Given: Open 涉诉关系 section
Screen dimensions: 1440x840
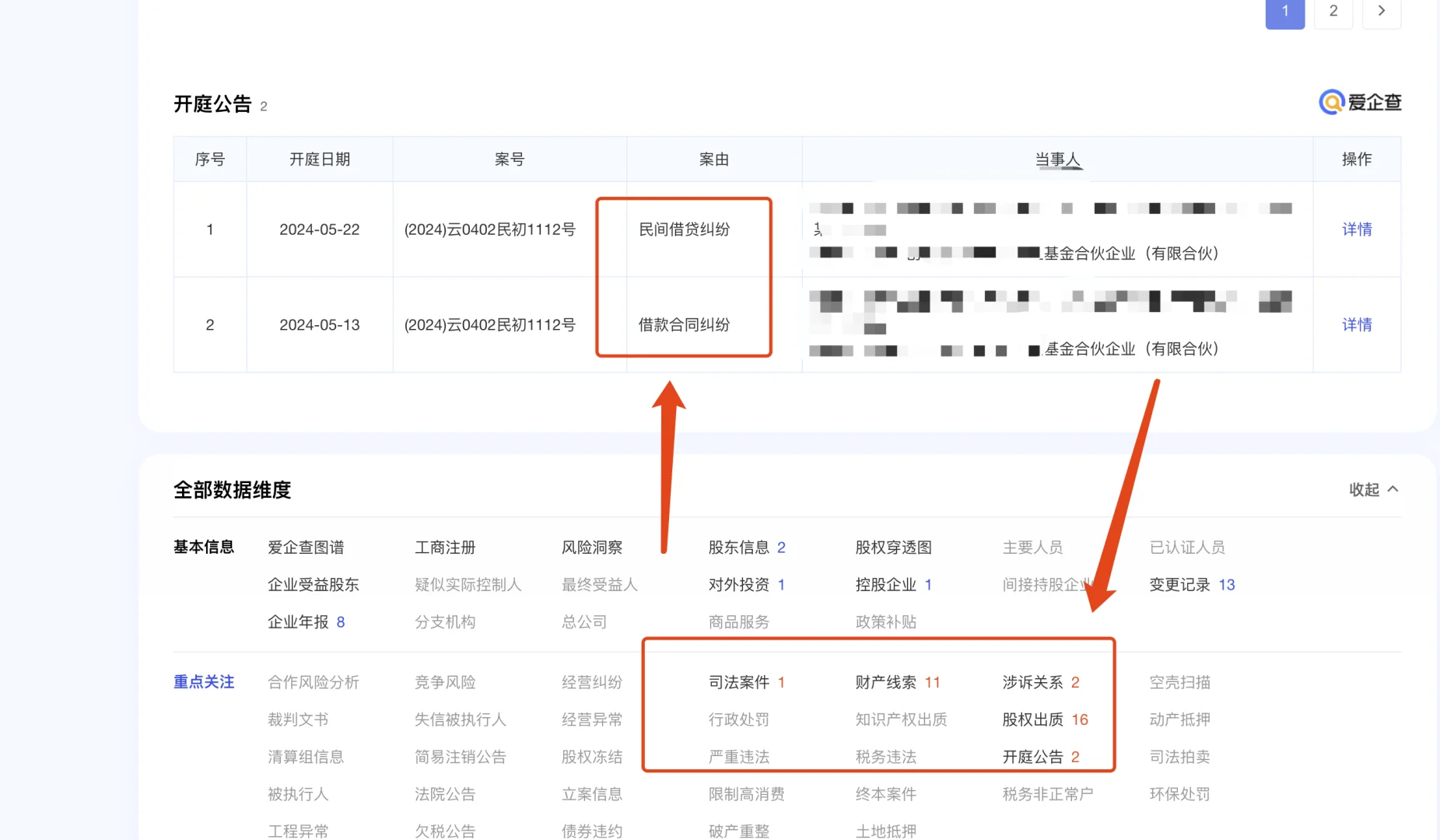Looking at the screenshot, I should coord(1041,682).
